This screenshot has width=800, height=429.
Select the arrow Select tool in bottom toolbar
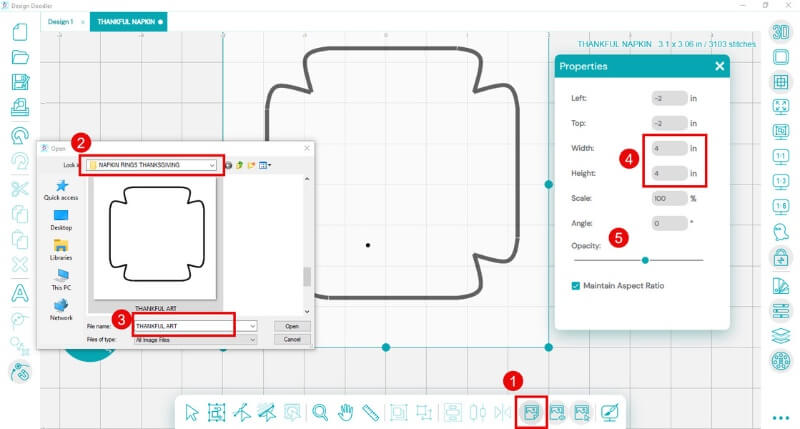click(192, 411)
